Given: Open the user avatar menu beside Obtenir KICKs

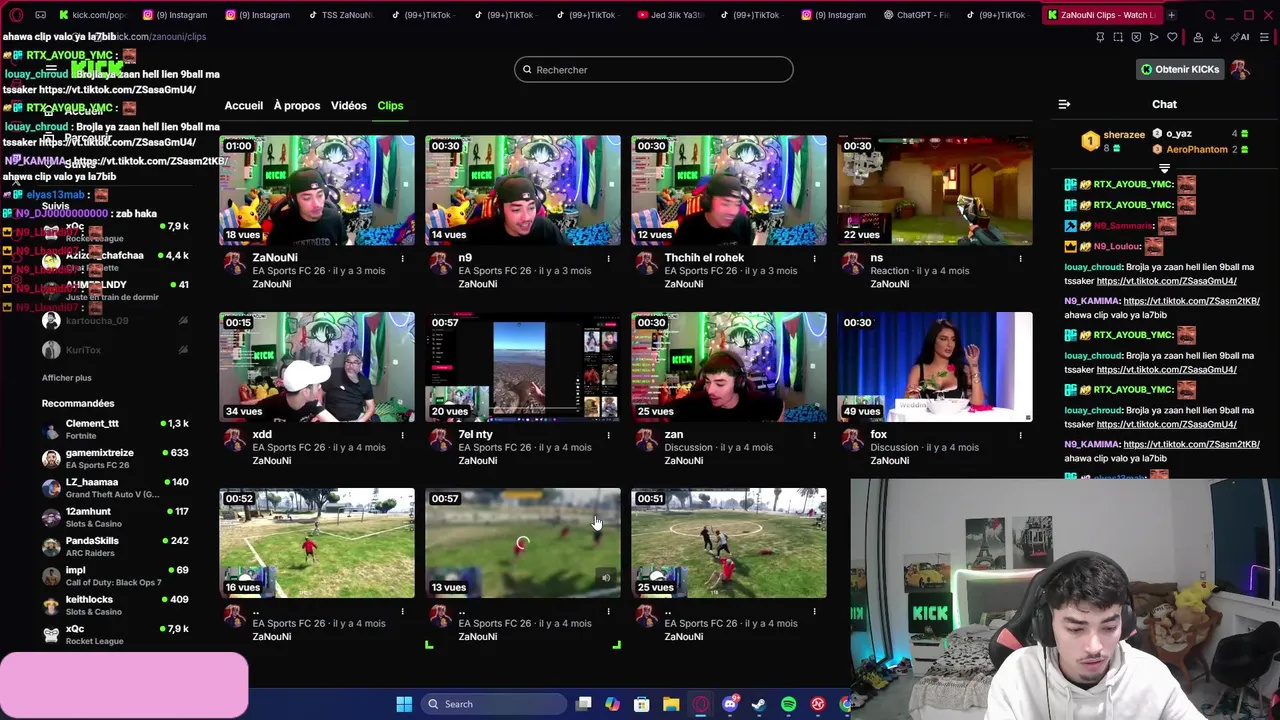Looking at the screenshot, I should click(1240, 69).
